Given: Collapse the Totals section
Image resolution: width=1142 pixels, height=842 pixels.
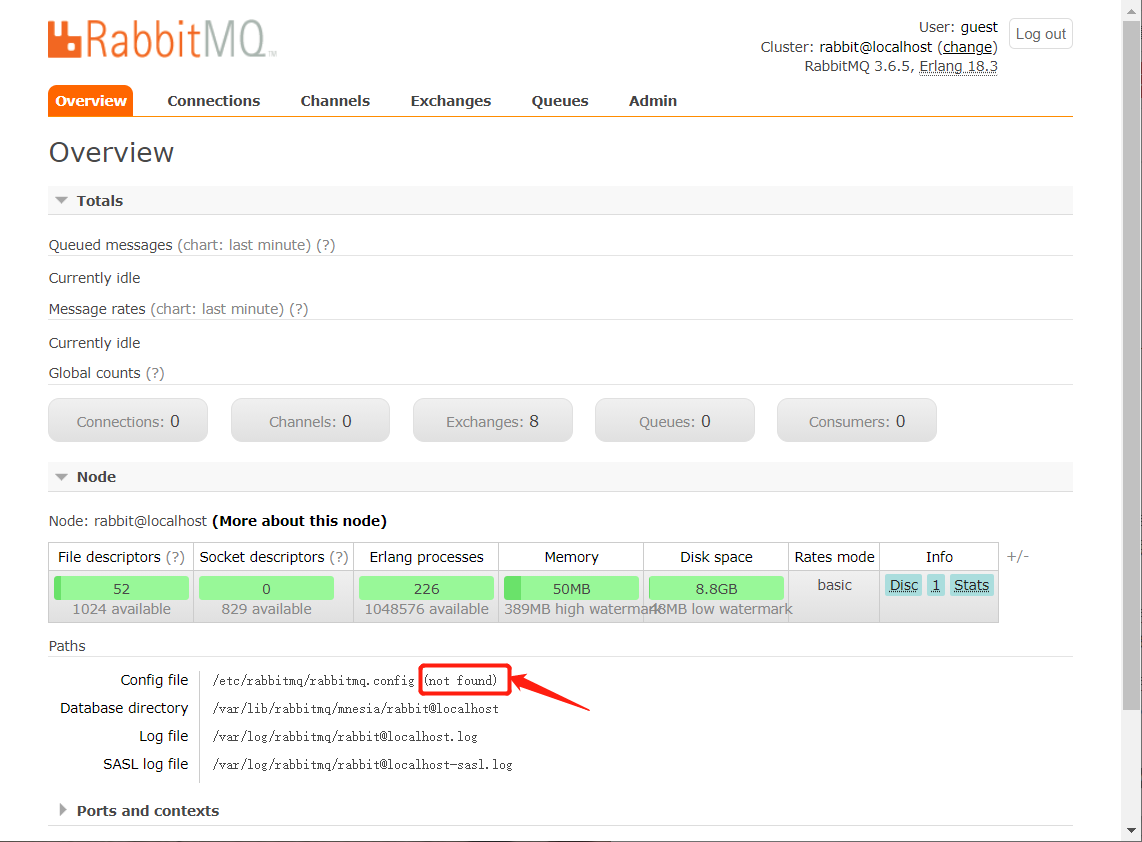Looking at the screenshot, I should [x=62, y=200].
